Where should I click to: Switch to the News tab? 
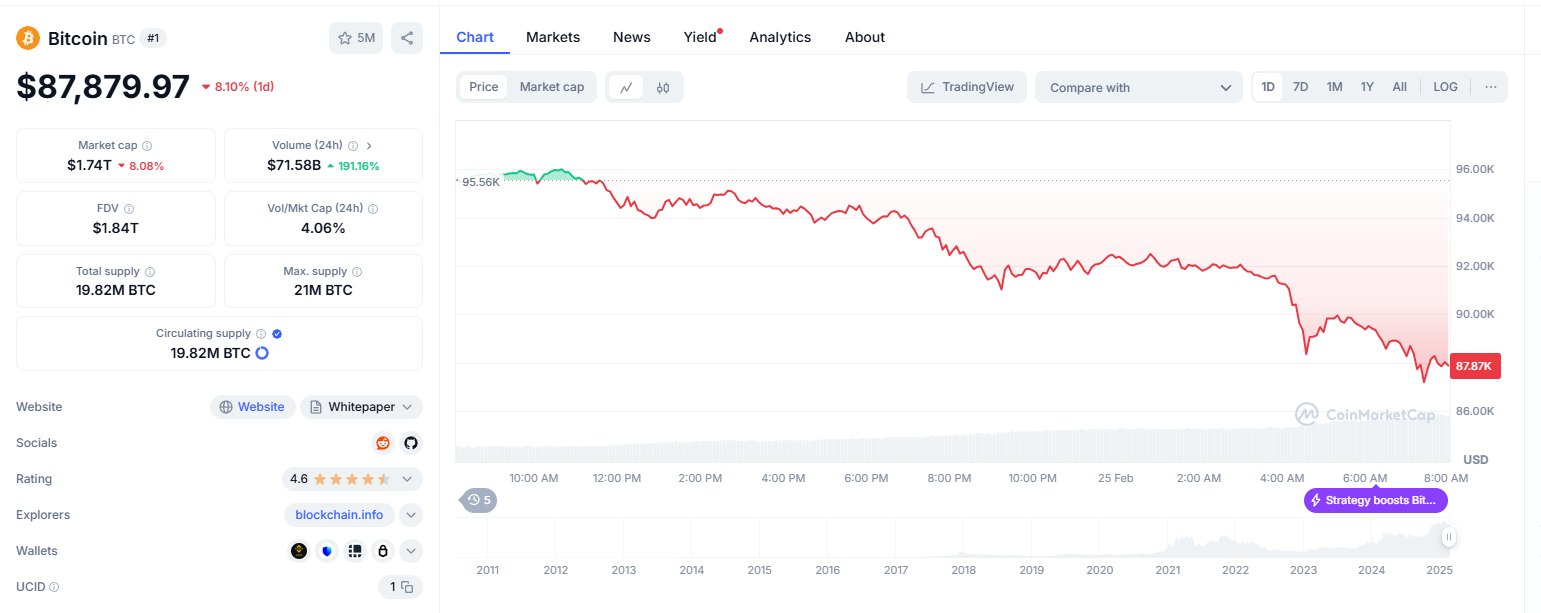632,37
